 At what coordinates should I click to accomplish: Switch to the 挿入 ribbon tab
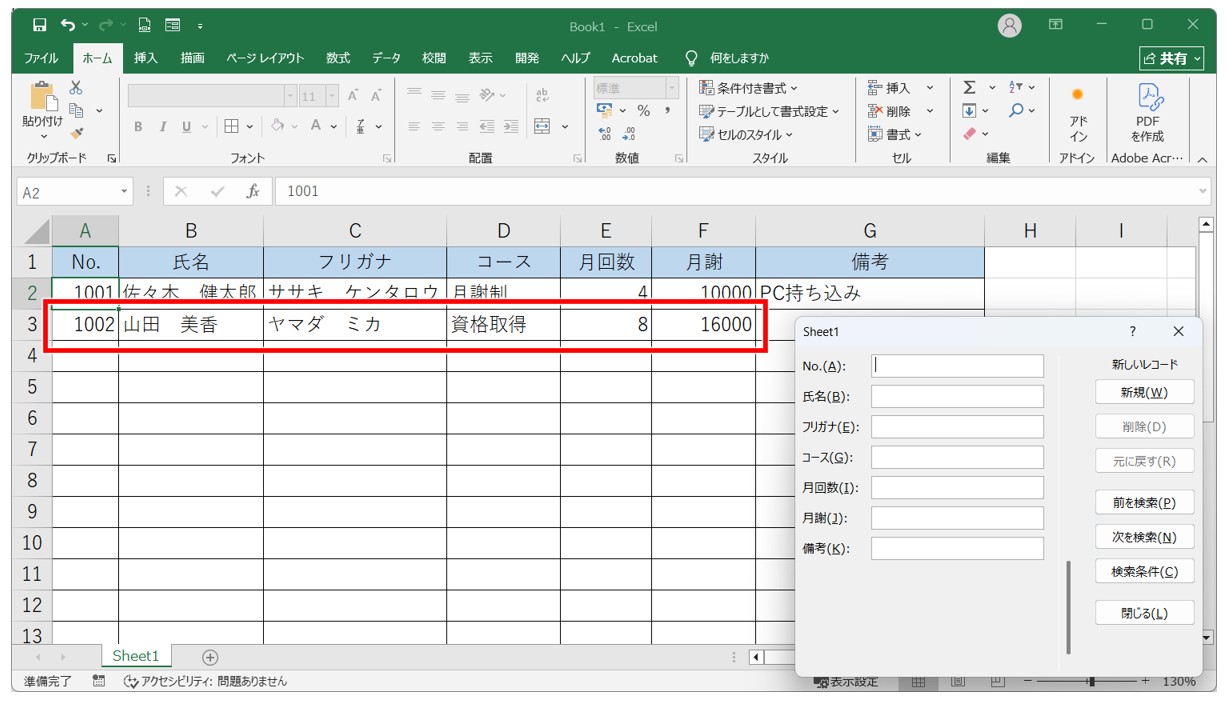(x=146, y=58)
